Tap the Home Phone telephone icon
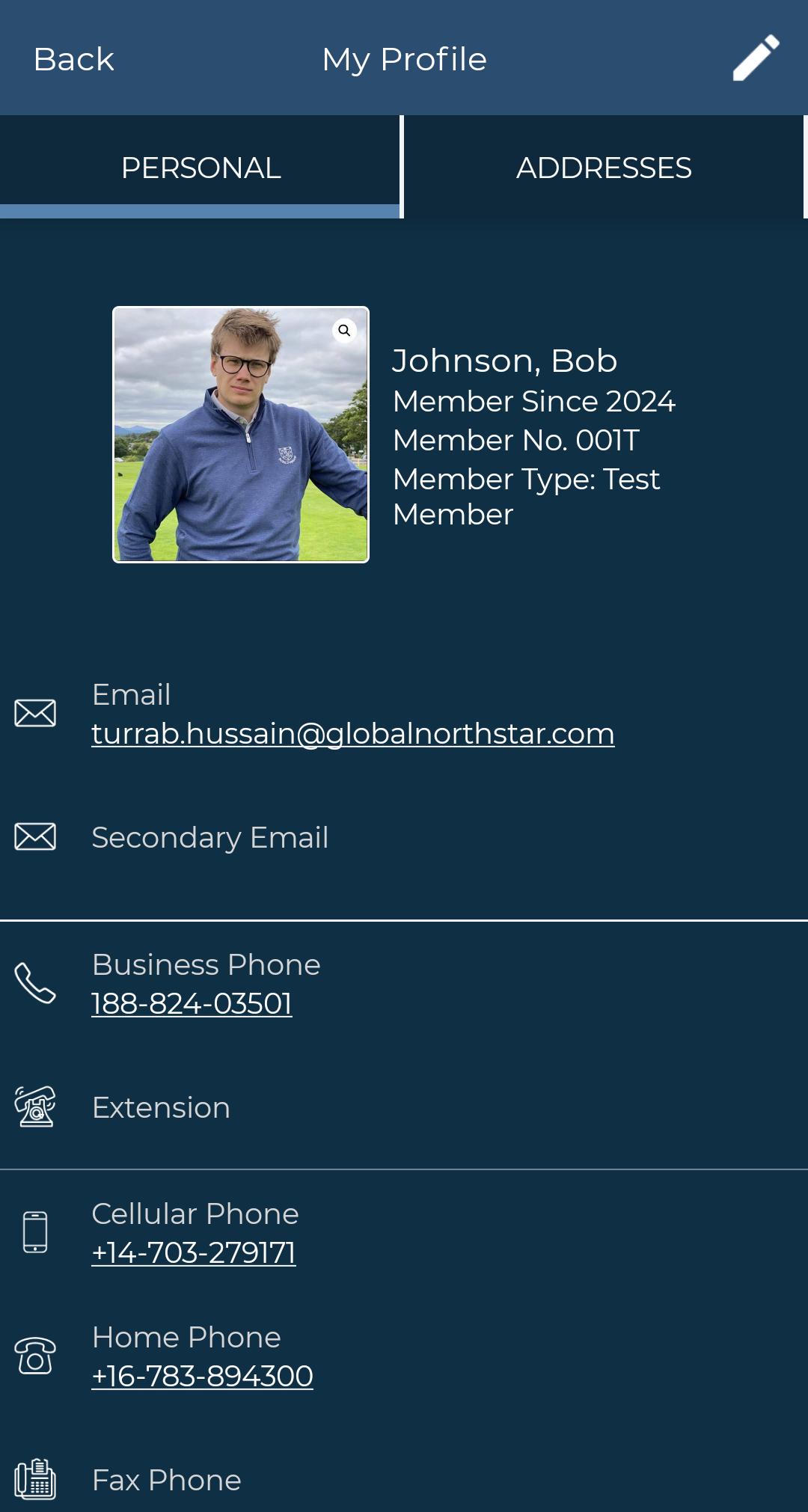This screenshot has width=808, height=1512. click(35, 1356)
